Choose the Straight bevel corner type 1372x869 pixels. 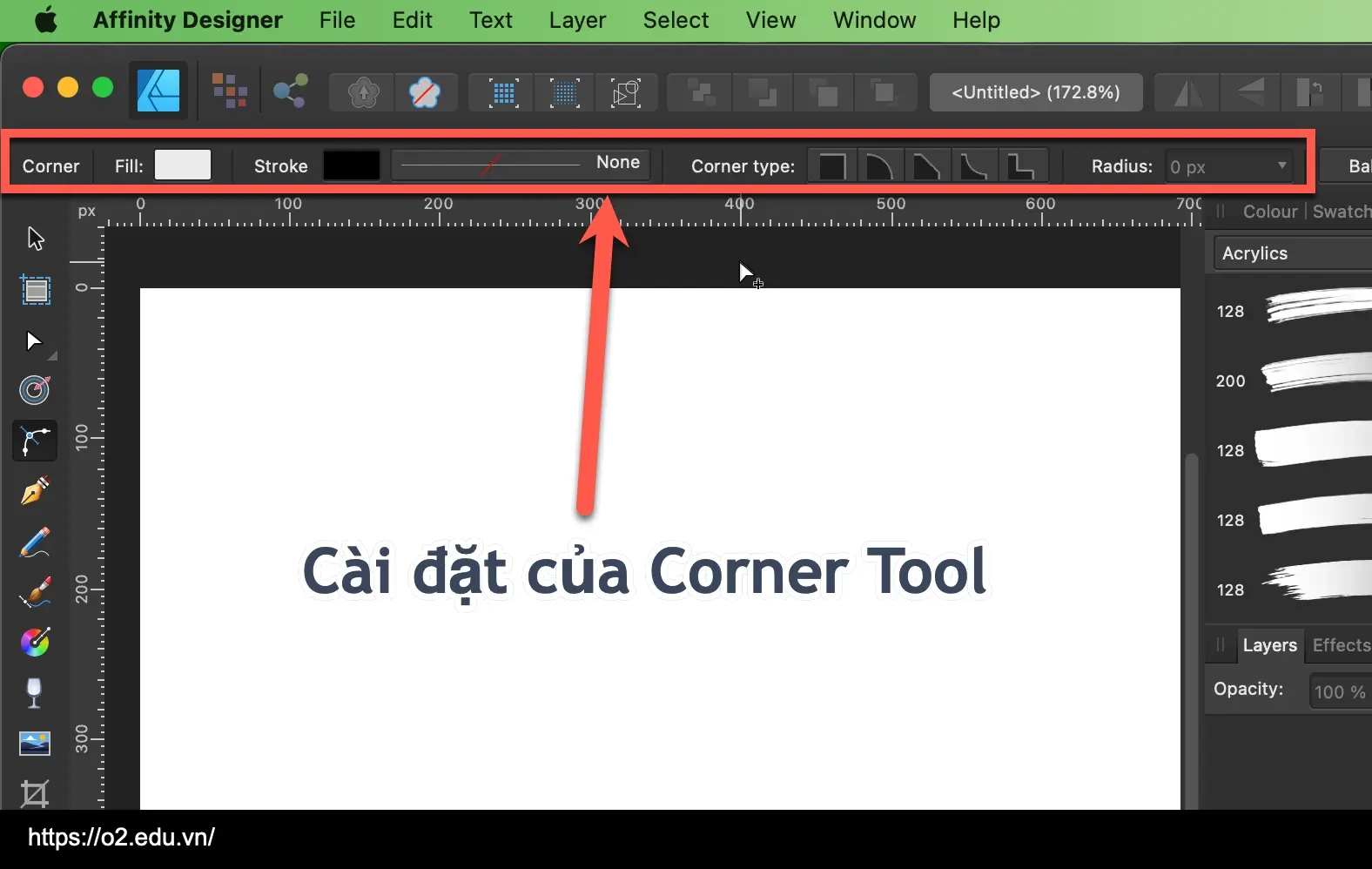click(x=926, y=165)
